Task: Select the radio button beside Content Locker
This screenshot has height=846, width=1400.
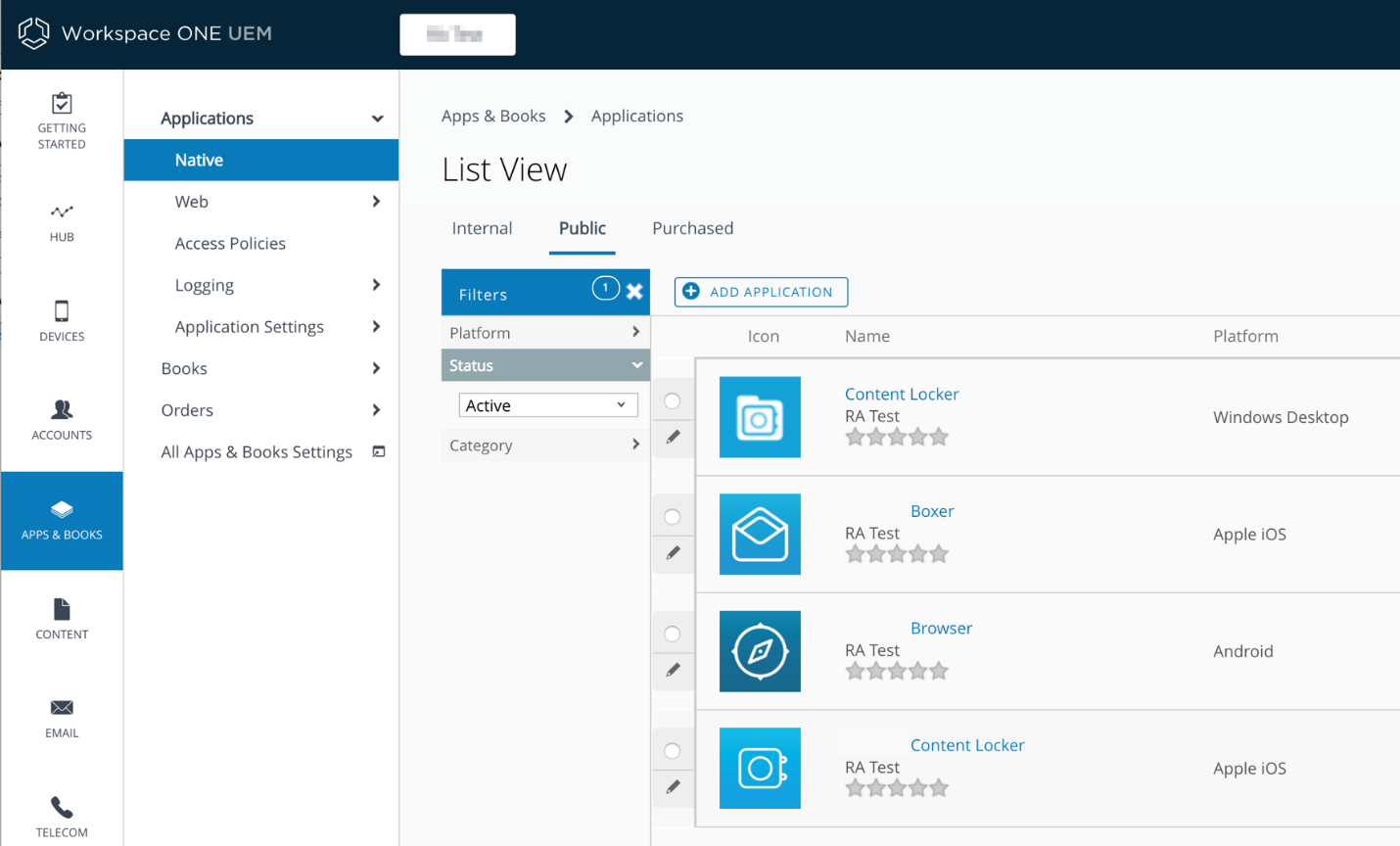Action: 673,399
